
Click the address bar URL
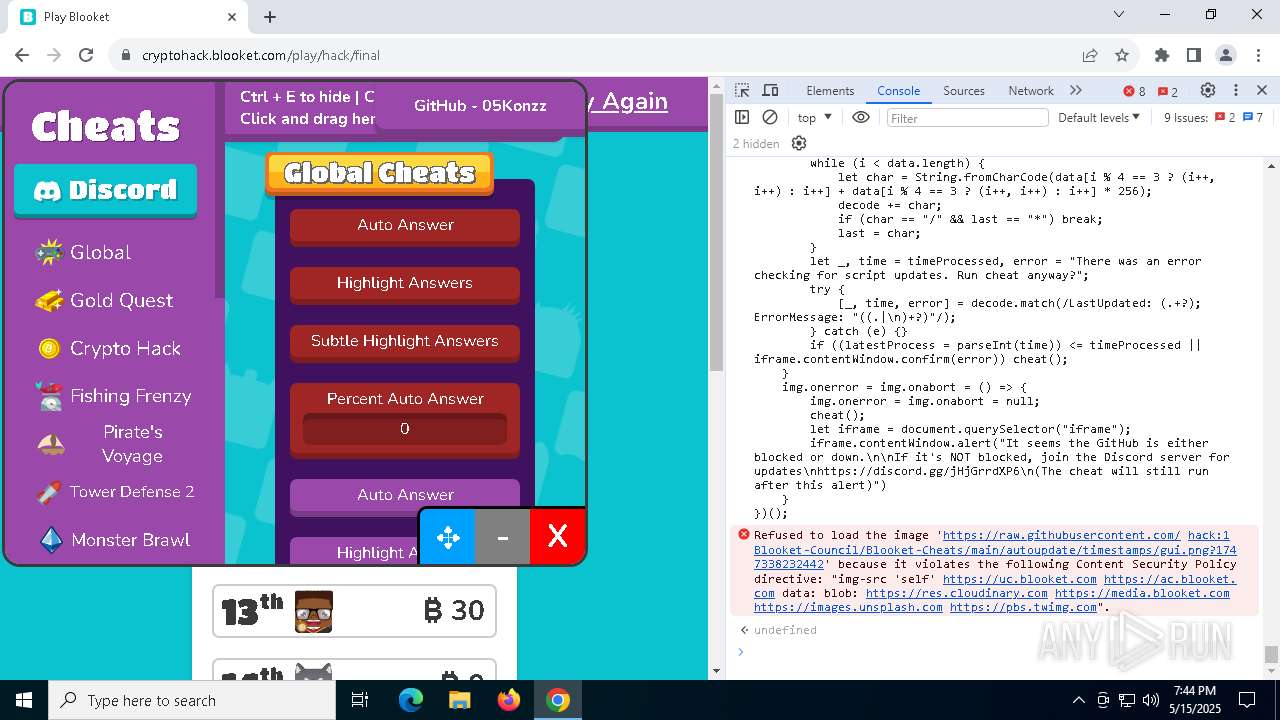(x=261, y=55)
